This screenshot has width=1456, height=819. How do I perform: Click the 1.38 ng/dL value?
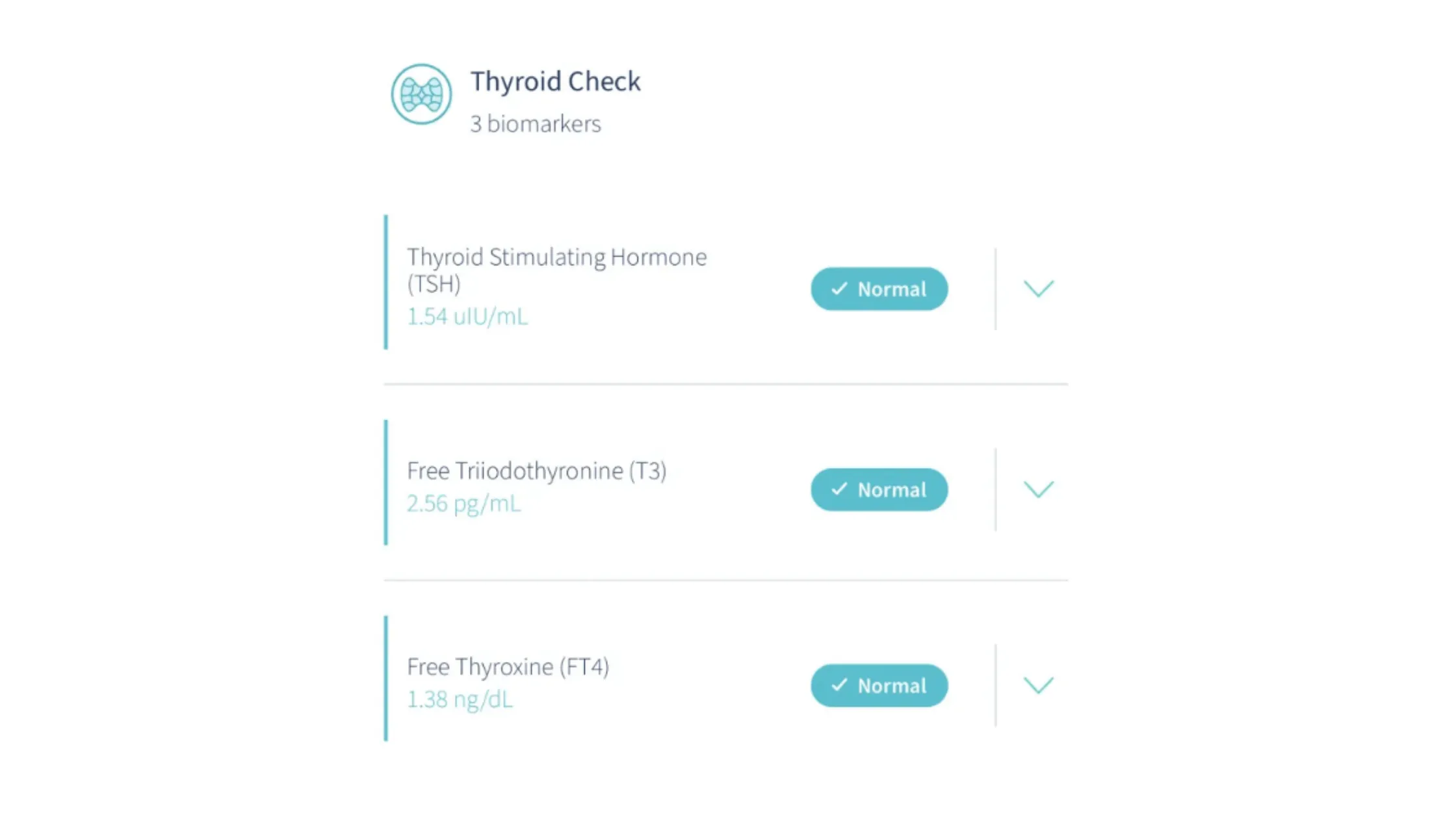pos(460,699)
